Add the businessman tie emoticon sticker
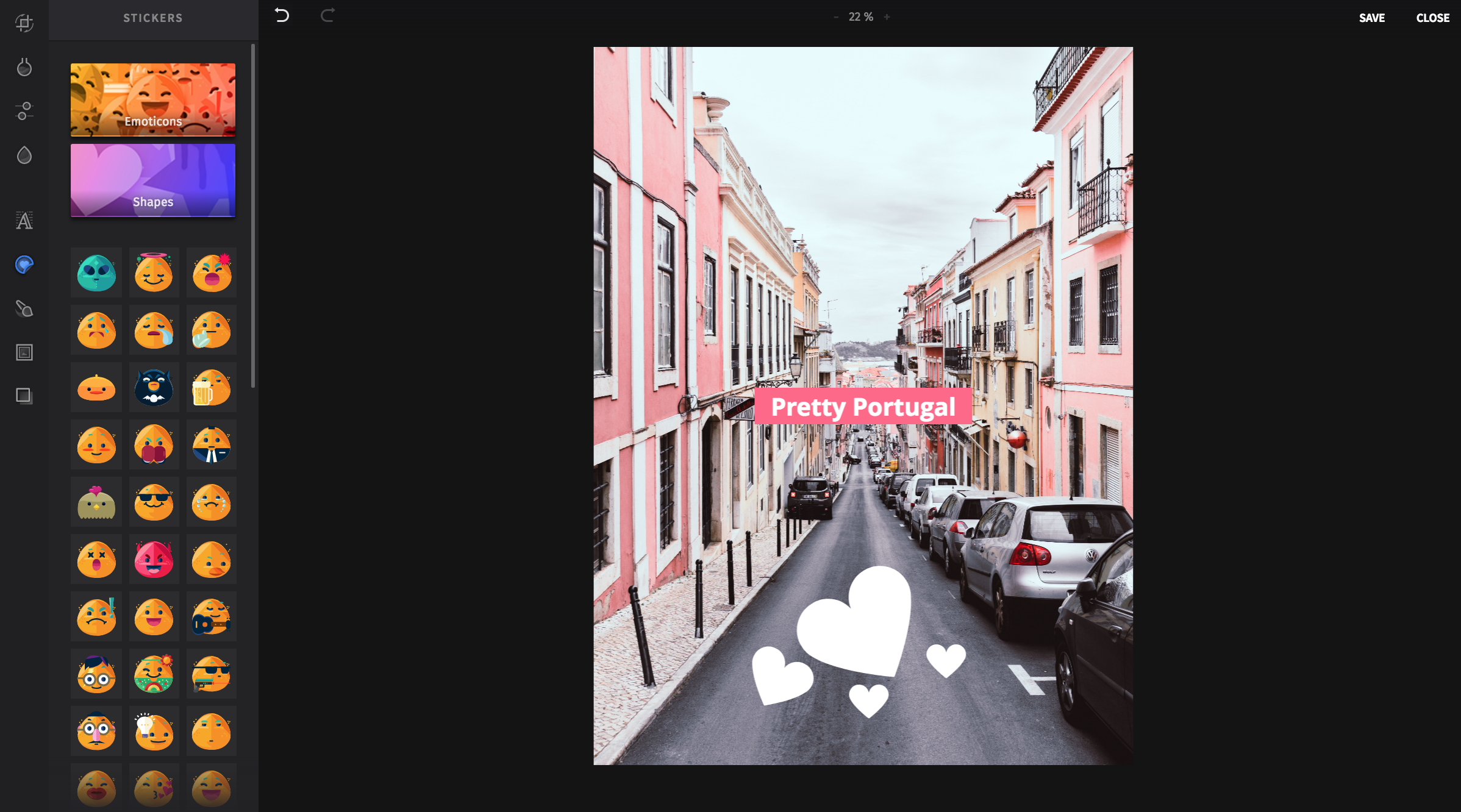 point(212,444)
